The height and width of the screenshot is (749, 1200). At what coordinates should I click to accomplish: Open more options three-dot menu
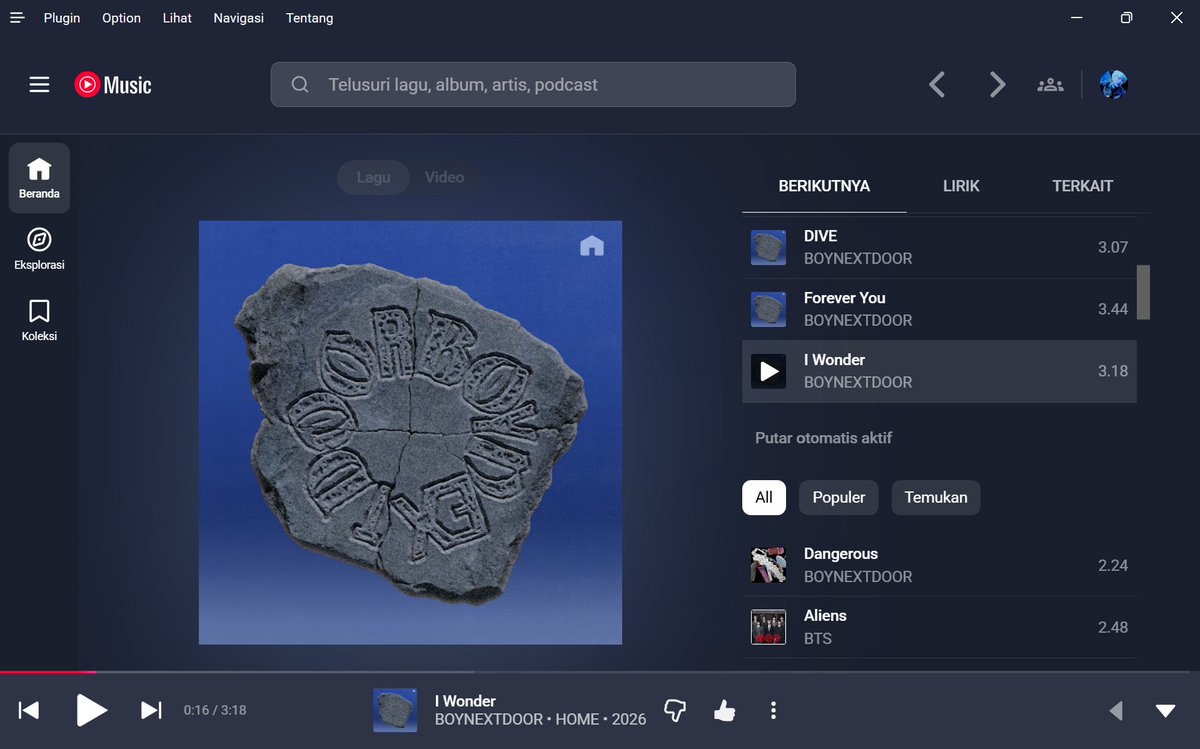click(x=773, y=711)
